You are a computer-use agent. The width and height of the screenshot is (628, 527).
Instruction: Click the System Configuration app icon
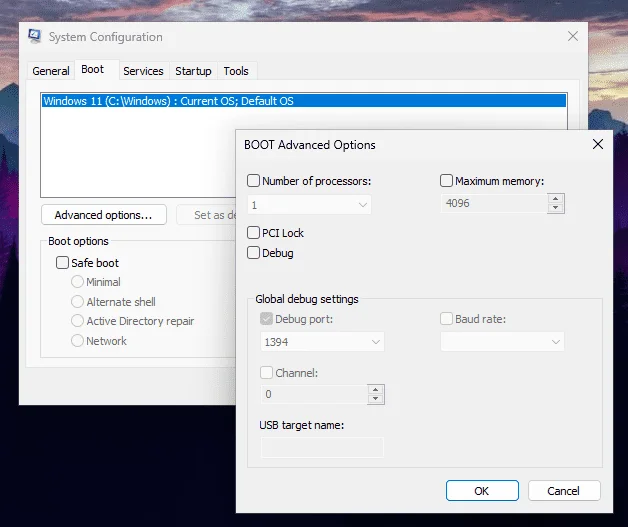click(35, 36)
